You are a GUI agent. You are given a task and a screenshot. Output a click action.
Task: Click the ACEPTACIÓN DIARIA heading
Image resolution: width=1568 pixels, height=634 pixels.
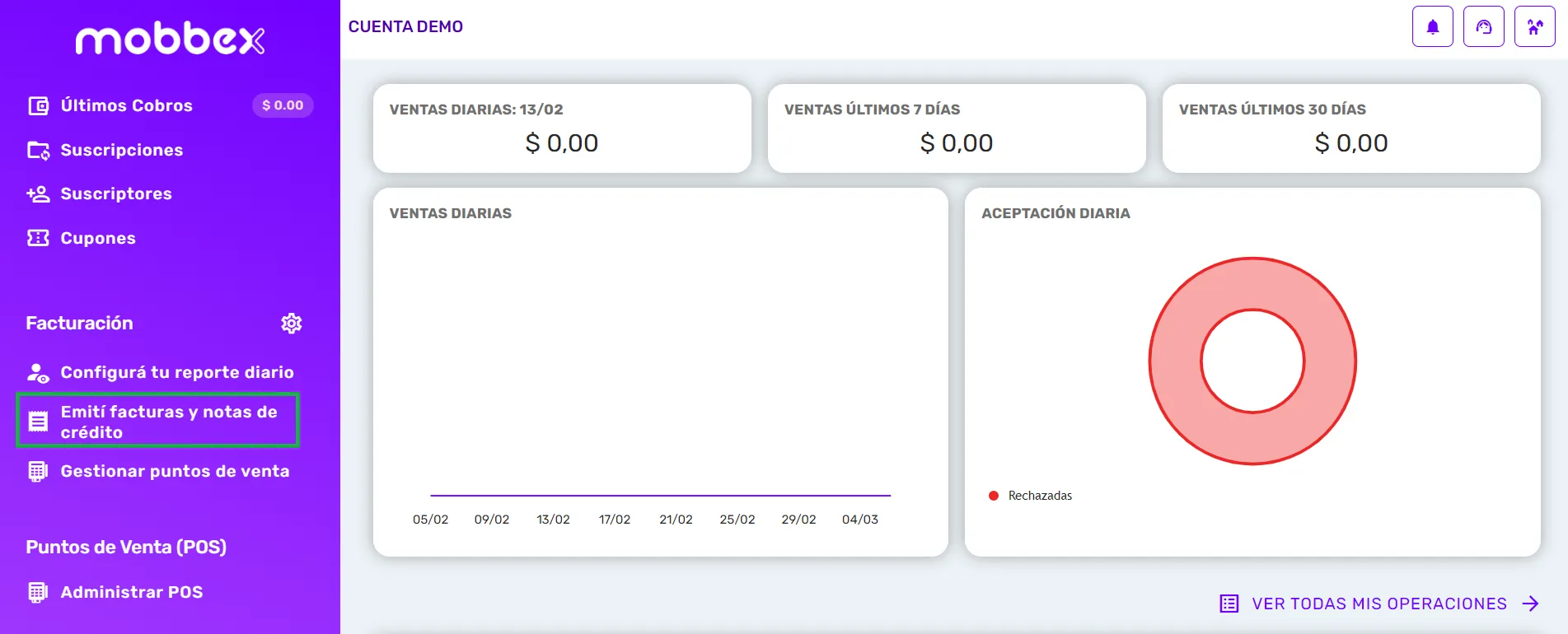(x=1055, y=213)
